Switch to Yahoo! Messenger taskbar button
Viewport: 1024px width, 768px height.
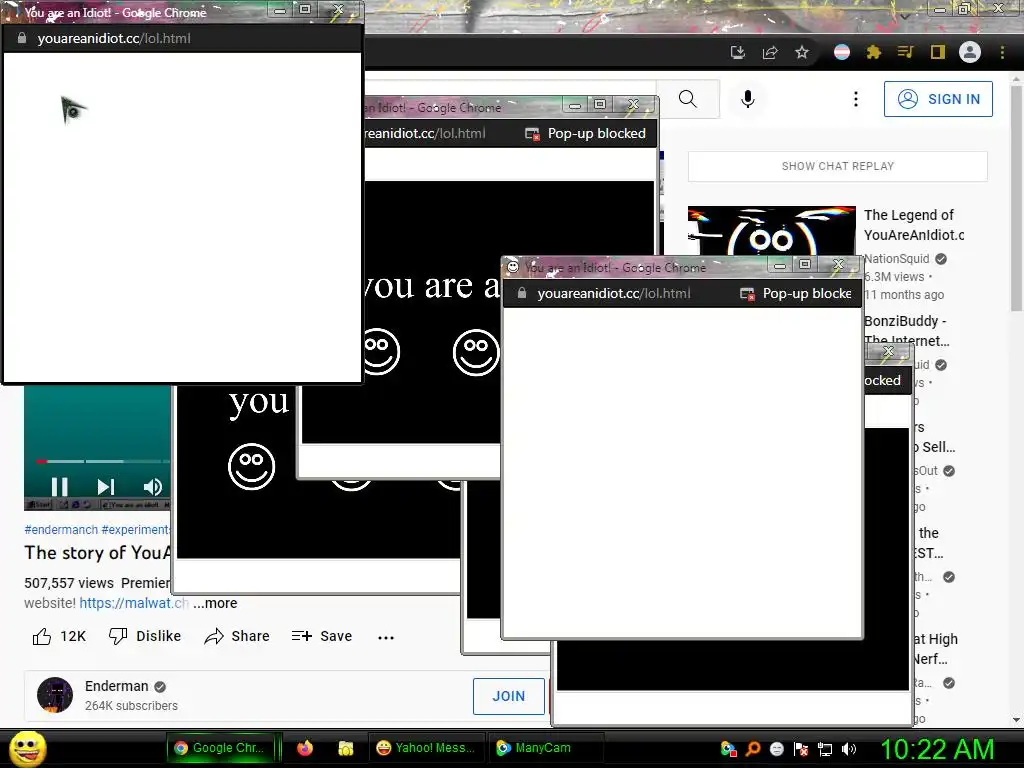(x=427, y=748)
